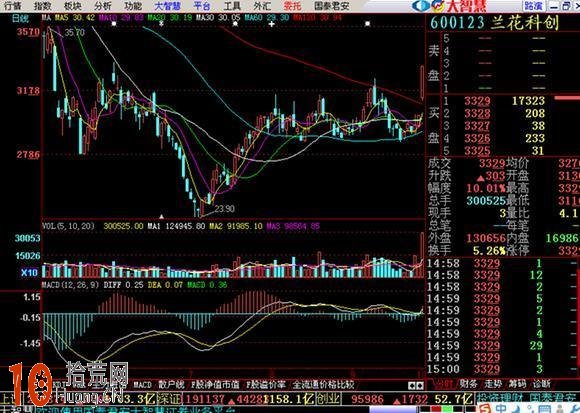Viewport: 580px width, 413px height.
Task: Switch to F股净值市值 indicator tab
Action: [x=215, y=385]
